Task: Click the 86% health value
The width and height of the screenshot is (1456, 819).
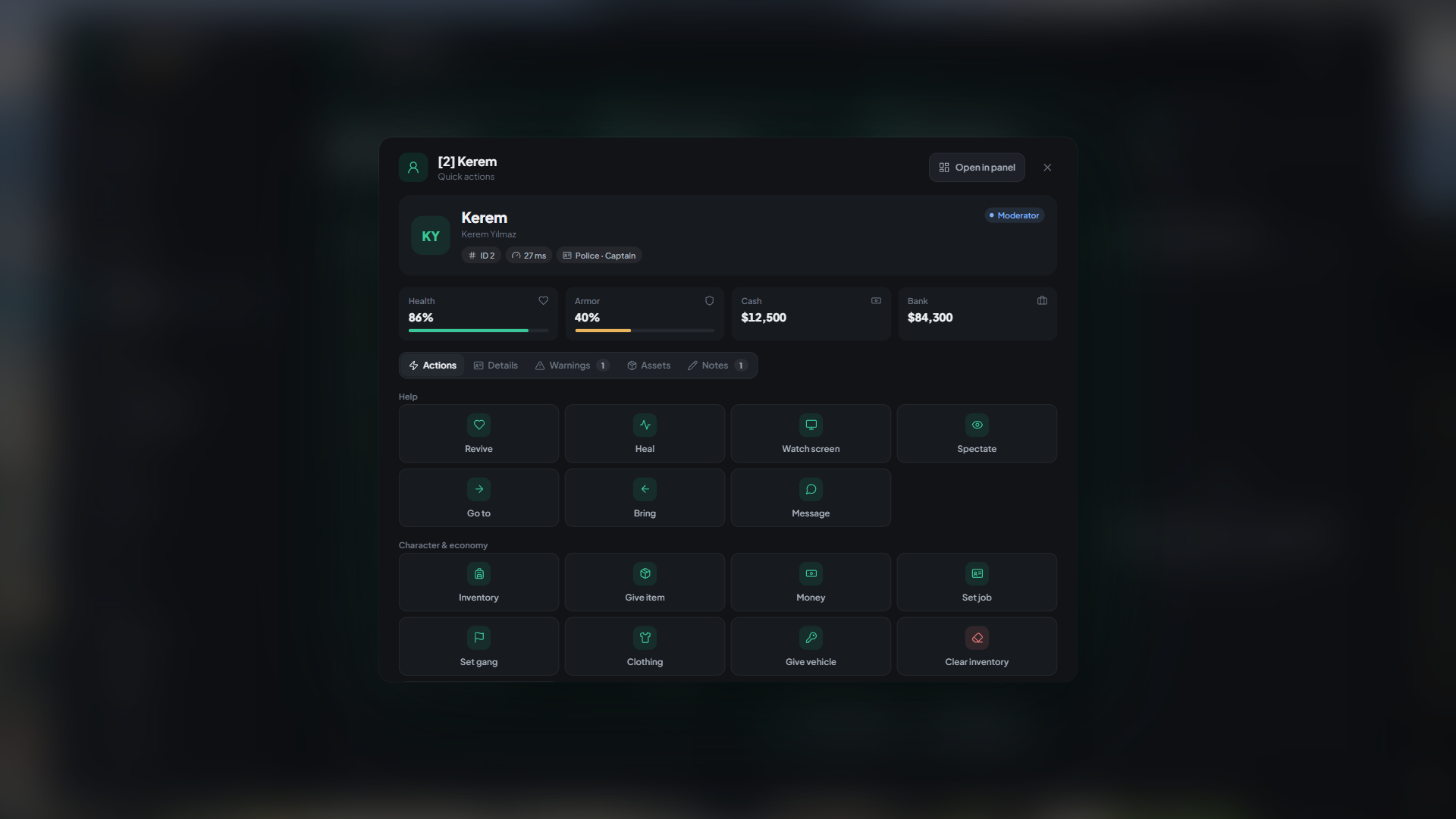Action: point(421,318)
